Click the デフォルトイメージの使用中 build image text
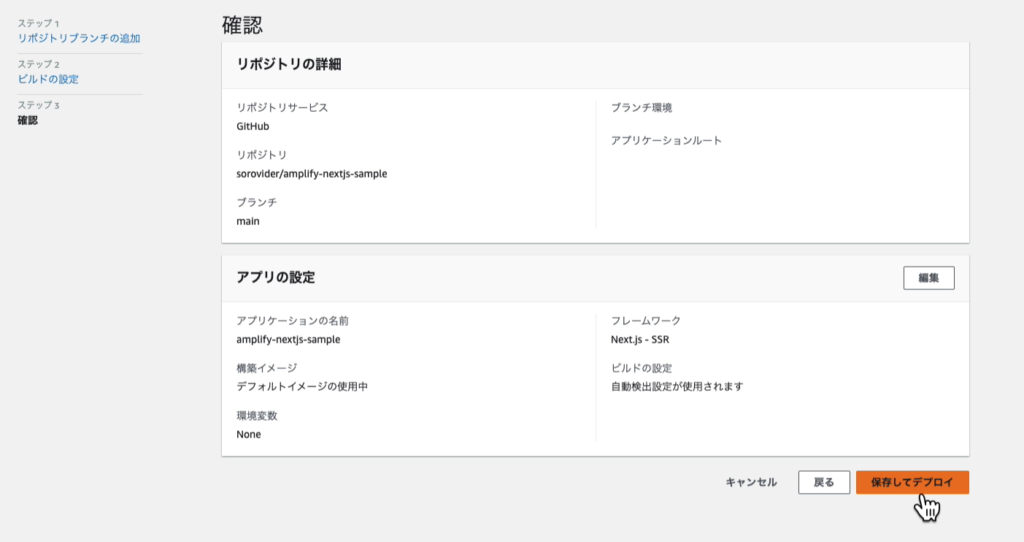Screen dimensions: 1024x542 pyautogui.click(x=302, y=386)
